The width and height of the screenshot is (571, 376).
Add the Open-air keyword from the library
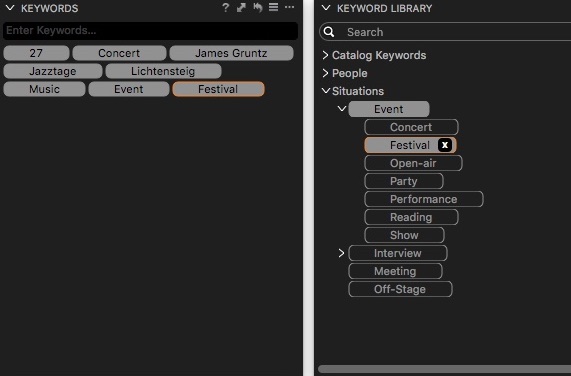413,163
